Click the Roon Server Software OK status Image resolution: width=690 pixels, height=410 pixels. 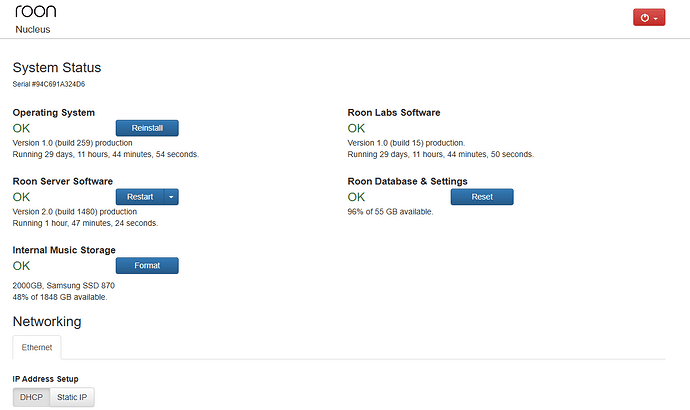(x=22, y=197)
